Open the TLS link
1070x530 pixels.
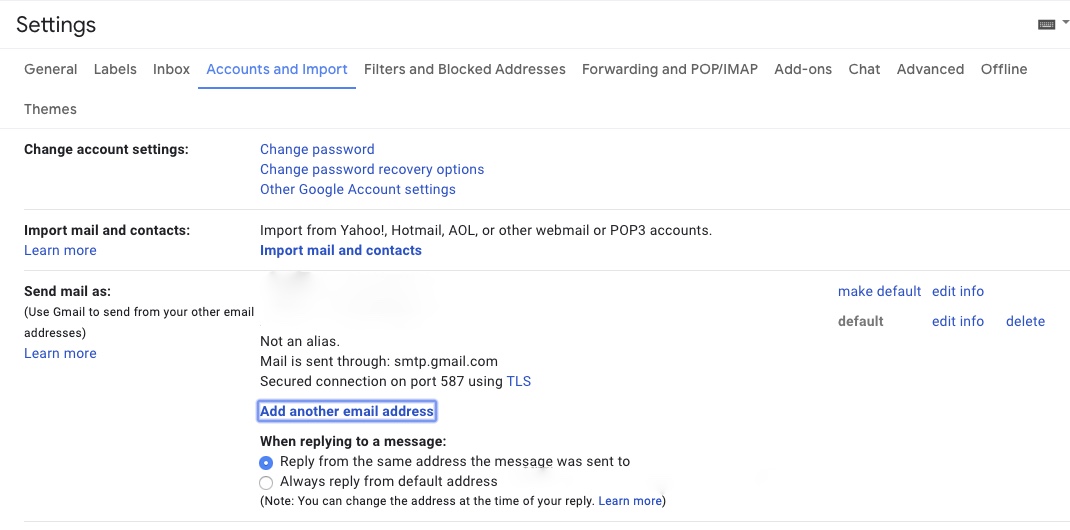pos(519,381)
